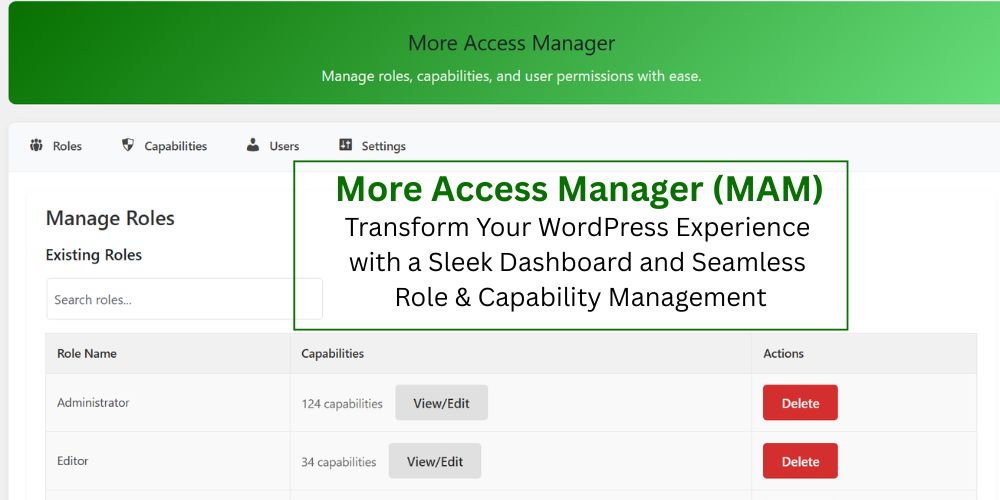1000x500 pixels.
Task: View/Edit Editor capabilities
Action: coord(435,461)
